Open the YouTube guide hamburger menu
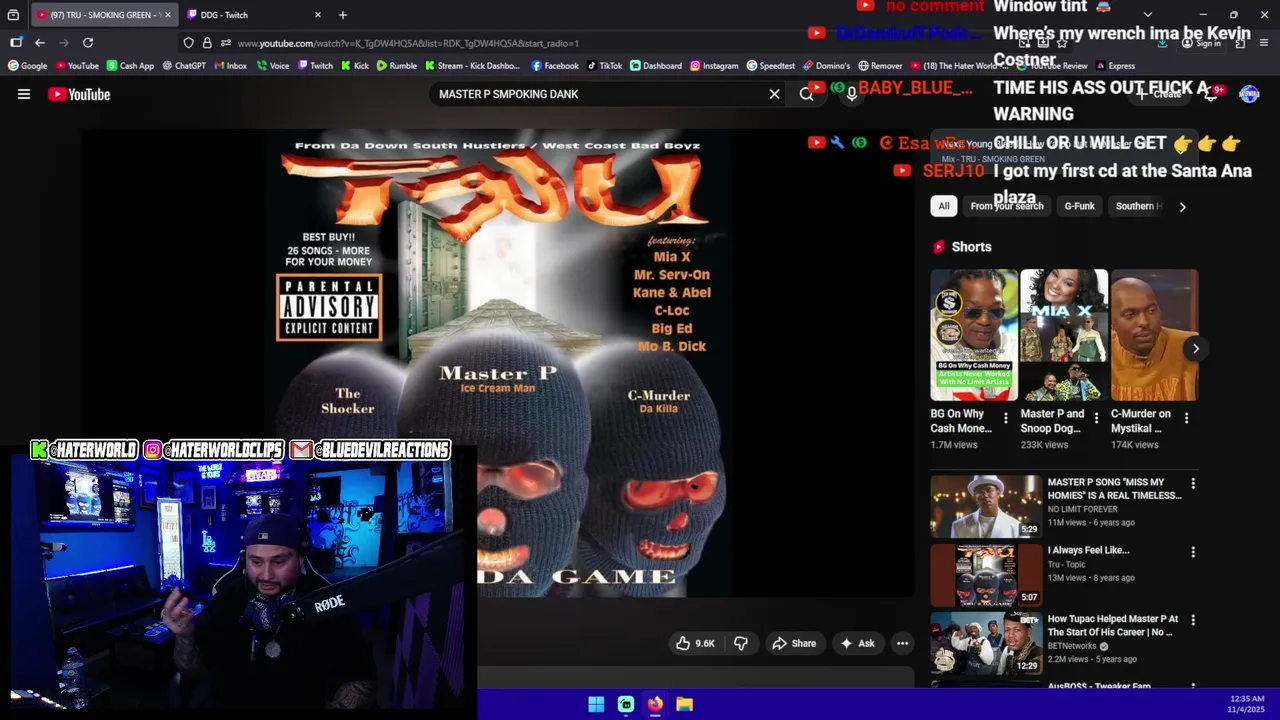 [24, 94]
